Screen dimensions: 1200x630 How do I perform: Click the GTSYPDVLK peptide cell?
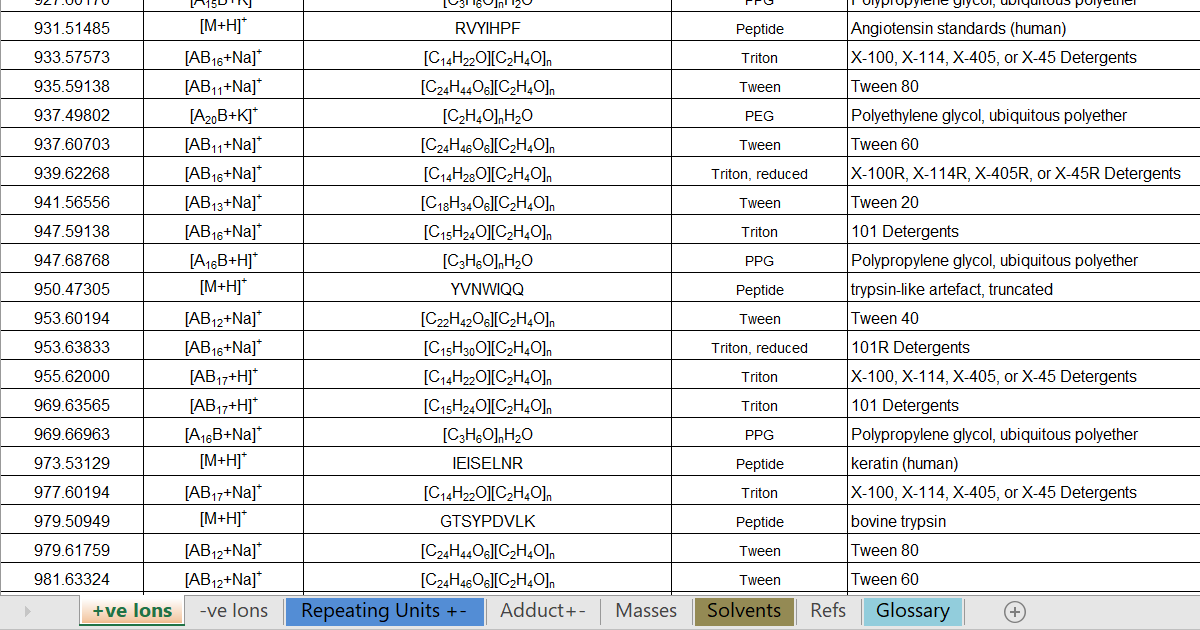(486, 521)
